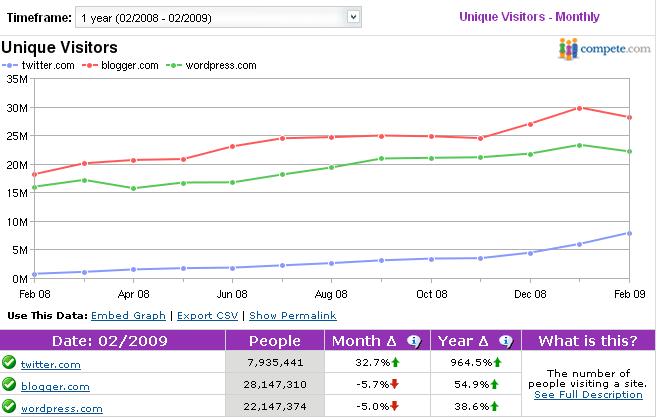Click the 38.6% year change value
The height and width of the screenshot is (418, 658).
pos(471,406)
